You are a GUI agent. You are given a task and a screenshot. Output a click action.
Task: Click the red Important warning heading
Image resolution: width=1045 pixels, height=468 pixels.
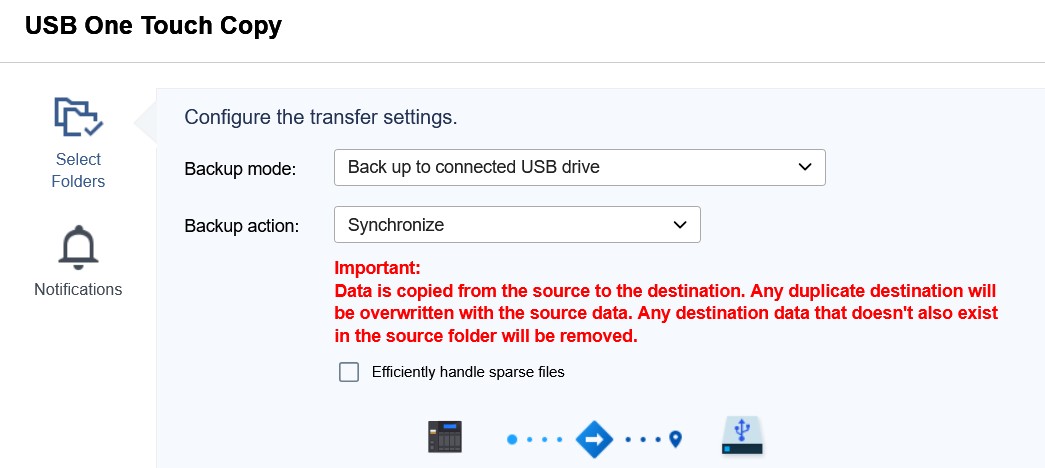pos(377,268)
